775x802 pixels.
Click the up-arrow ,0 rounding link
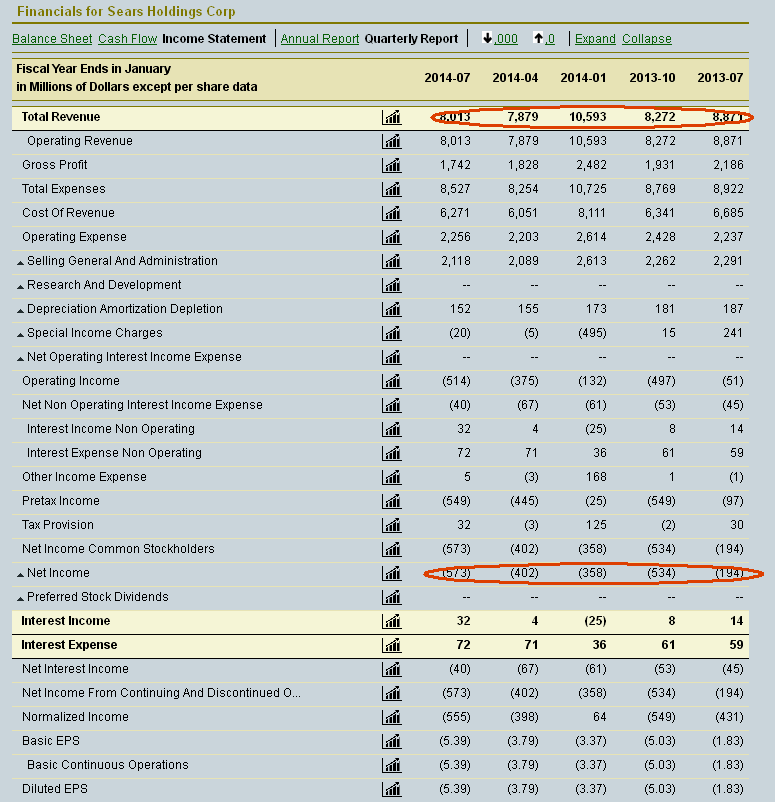[x=544, y=39]
